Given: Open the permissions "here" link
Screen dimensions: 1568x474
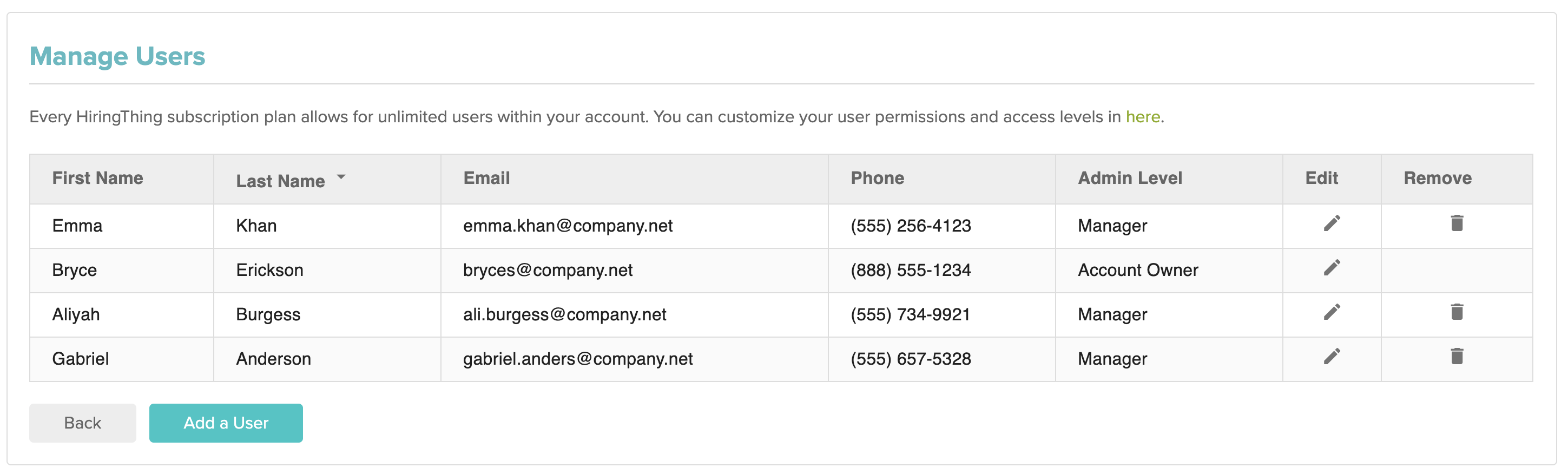Looking at the screenshot, I should (x=1142, y=117).
